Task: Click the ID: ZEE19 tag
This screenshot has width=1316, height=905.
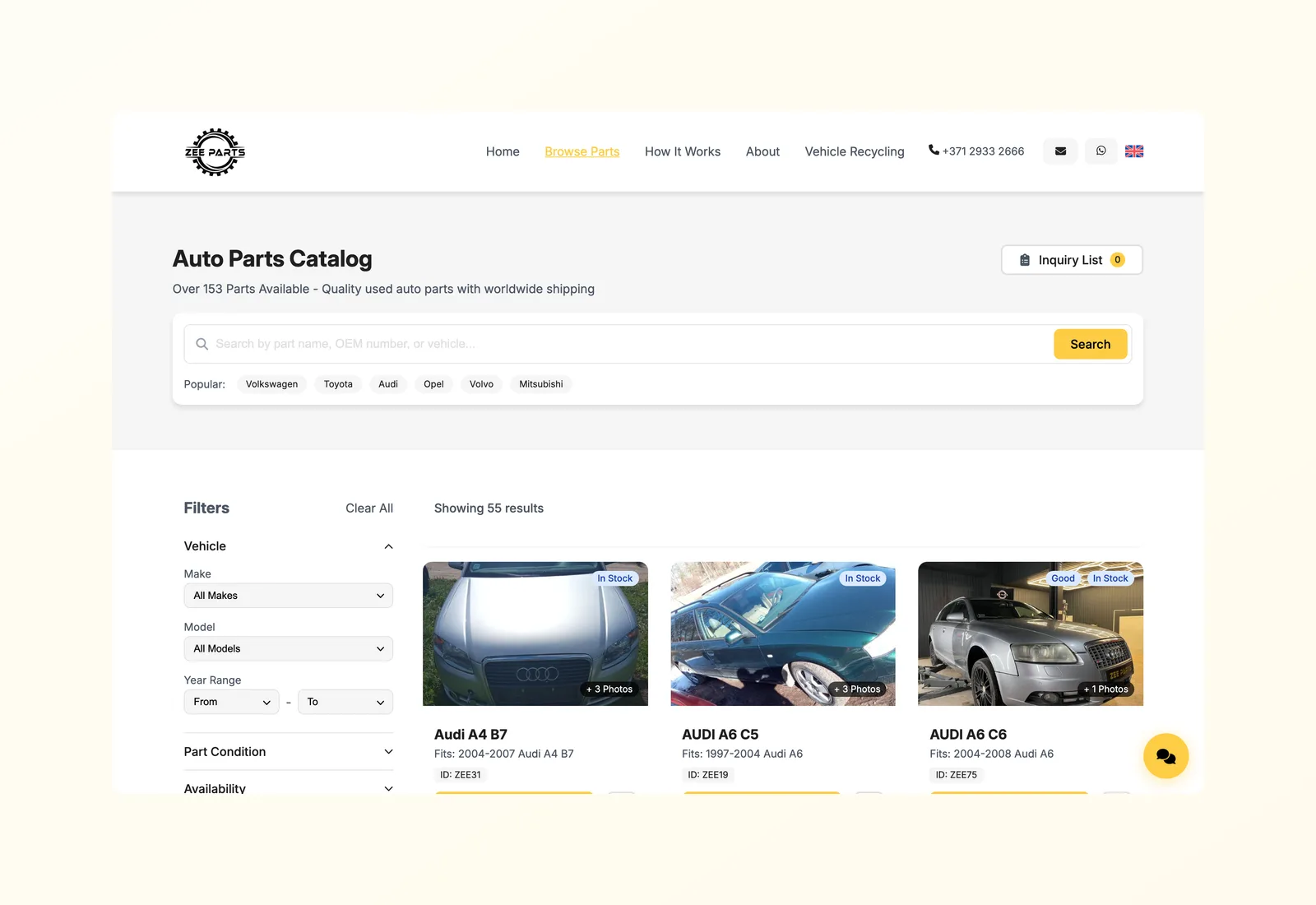Action: (708, 775)
